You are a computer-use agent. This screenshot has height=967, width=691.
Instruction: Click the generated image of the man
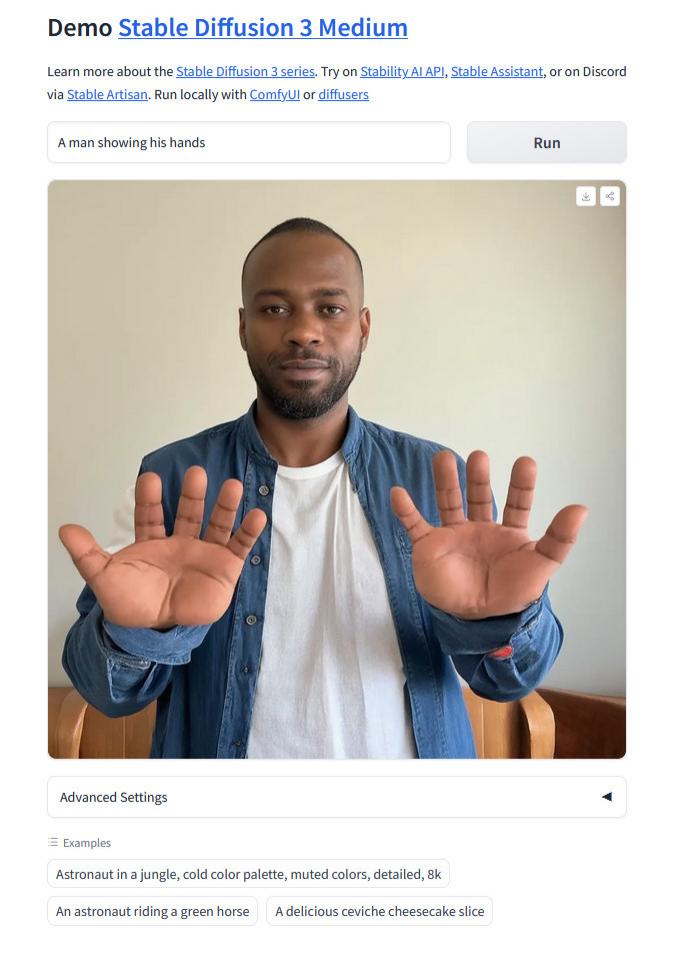coord(337,469)
